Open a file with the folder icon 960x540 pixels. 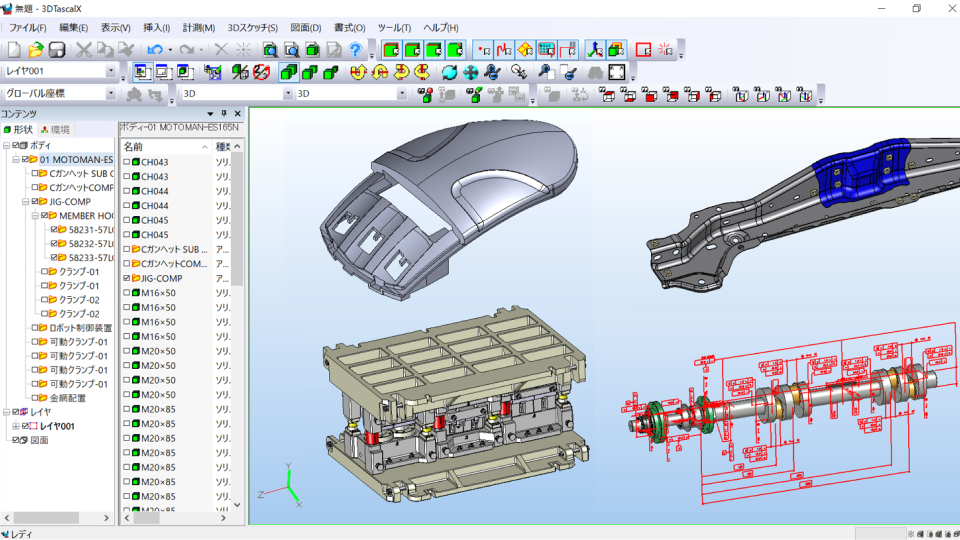click(x=36, y=49)
